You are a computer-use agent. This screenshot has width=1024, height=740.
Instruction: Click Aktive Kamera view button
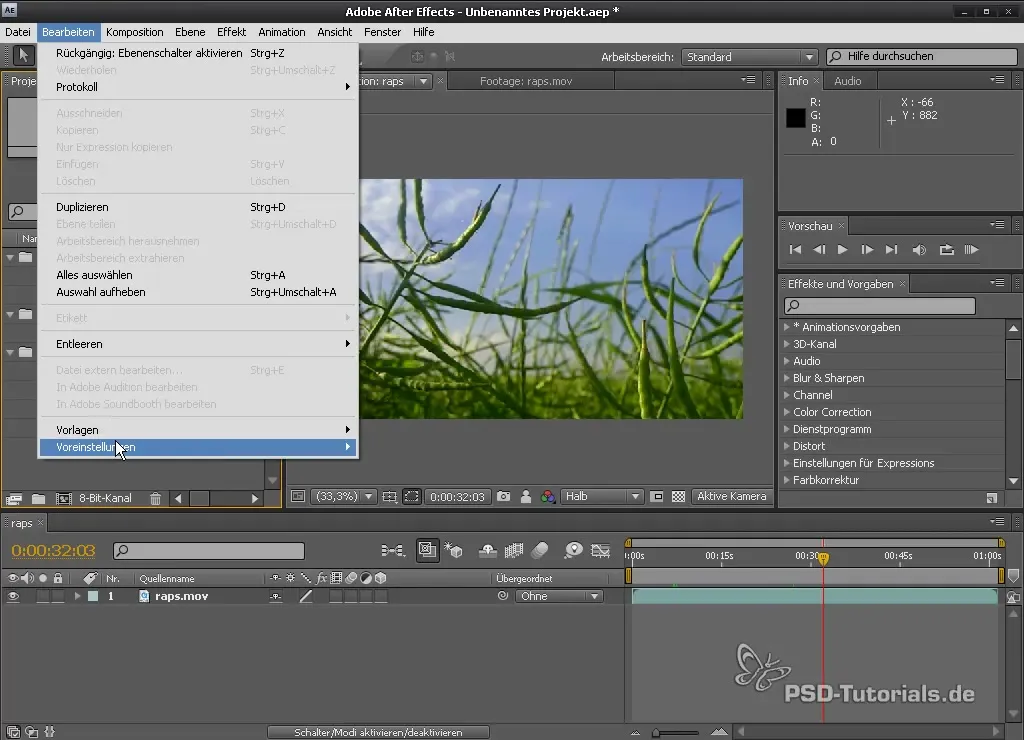click(731, 496)
